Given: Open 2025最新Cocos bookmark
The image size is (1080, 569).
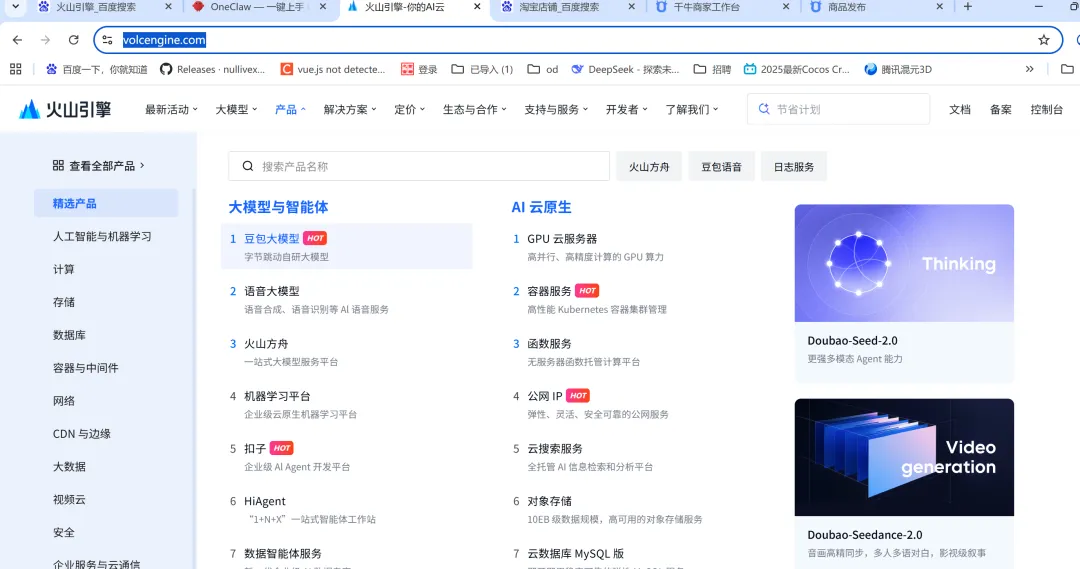Looking at the screenshot, I should click(x=797, y=70).
